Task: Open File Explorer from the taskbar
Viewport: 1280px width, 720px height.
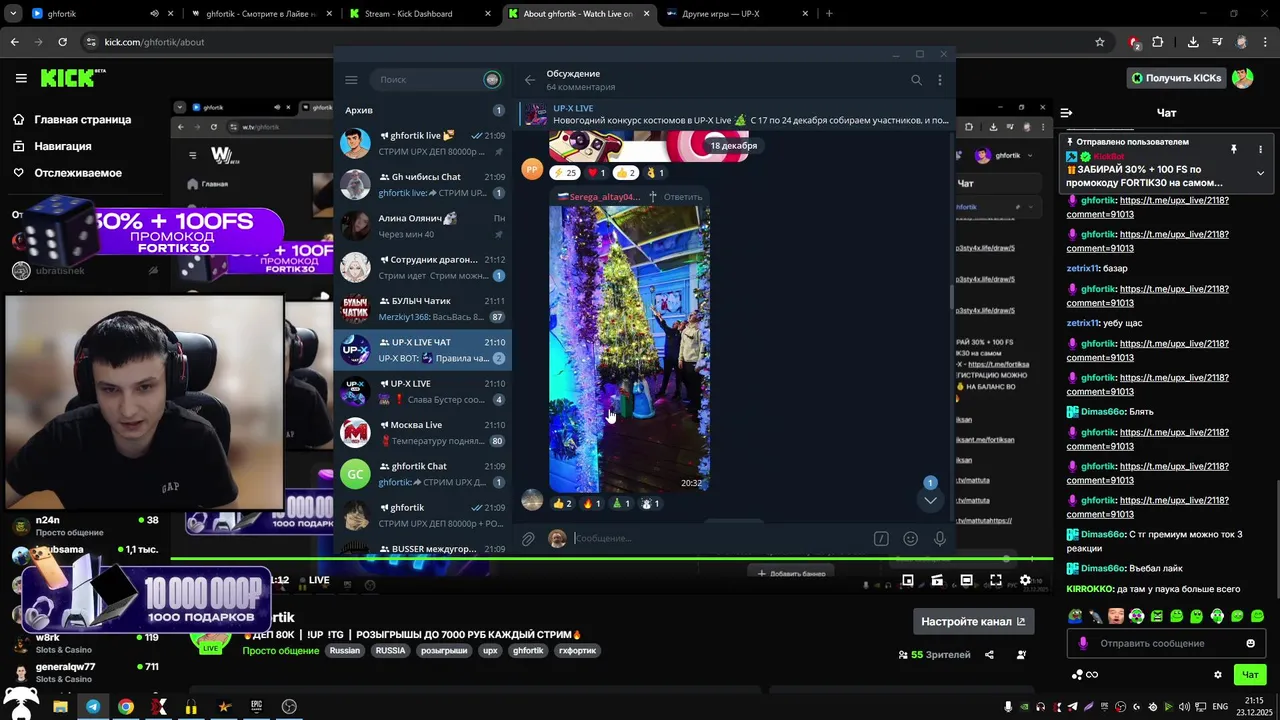Action: click(x=60, y=706)
